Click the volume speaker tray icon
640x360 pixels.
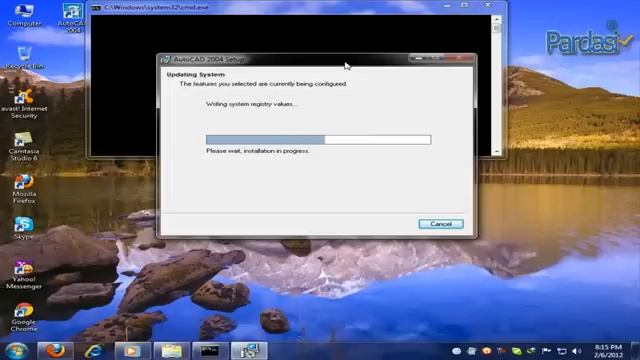576,351
